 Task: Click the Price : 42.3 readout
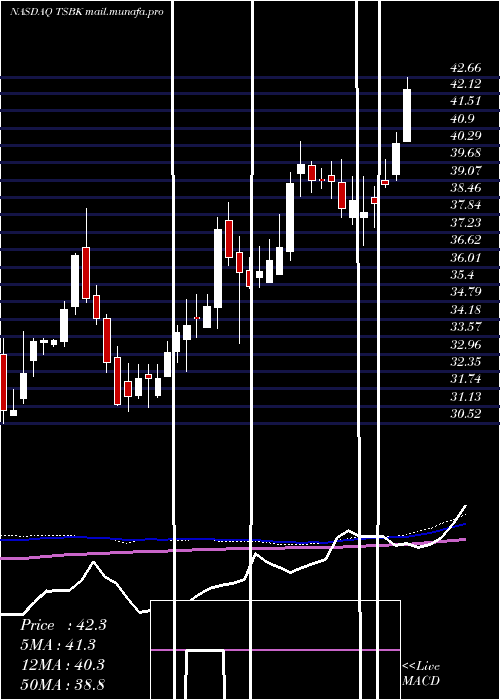[63, 625]
